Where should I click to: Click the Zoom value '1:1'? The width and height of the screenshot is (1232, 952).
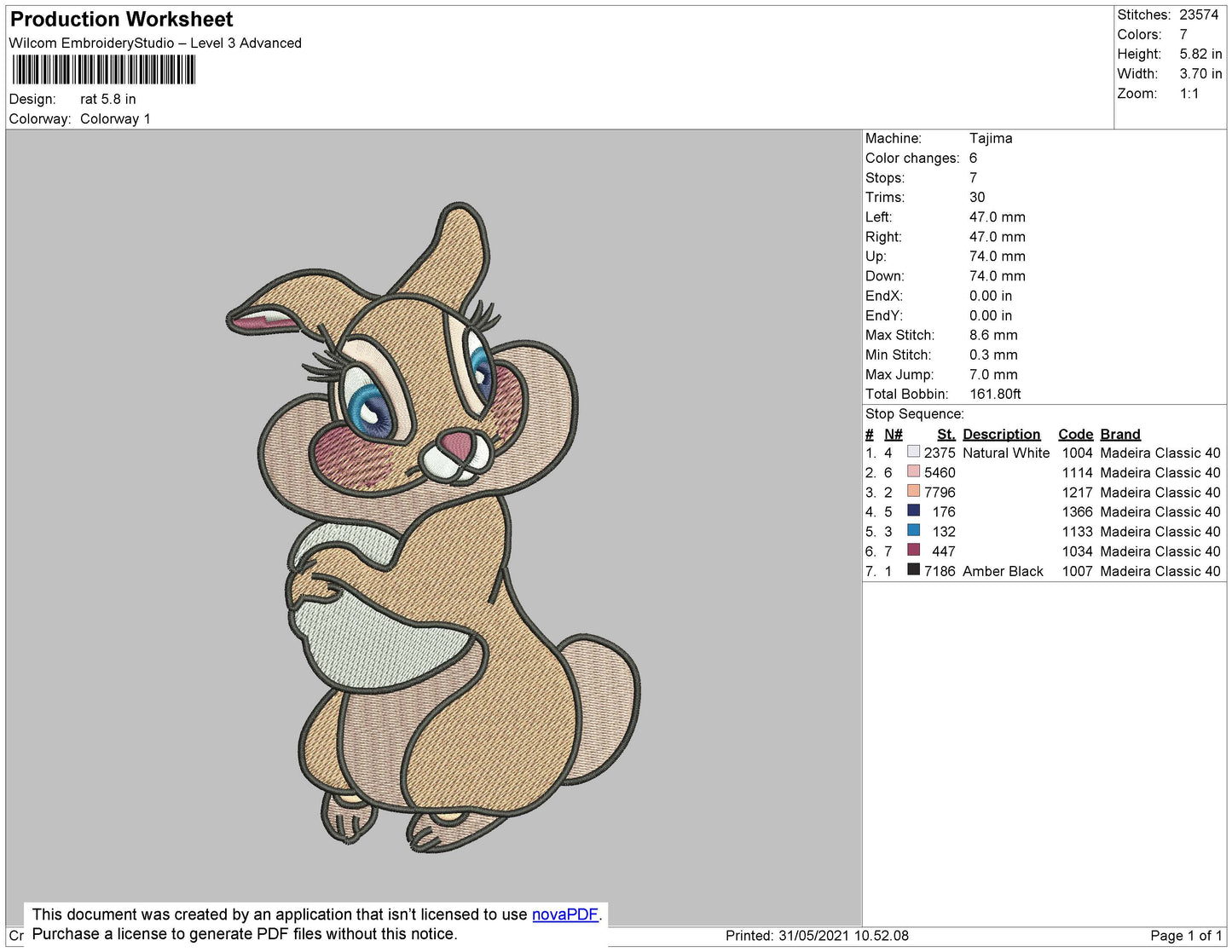pyautogui.click(x=1189, y=94)
